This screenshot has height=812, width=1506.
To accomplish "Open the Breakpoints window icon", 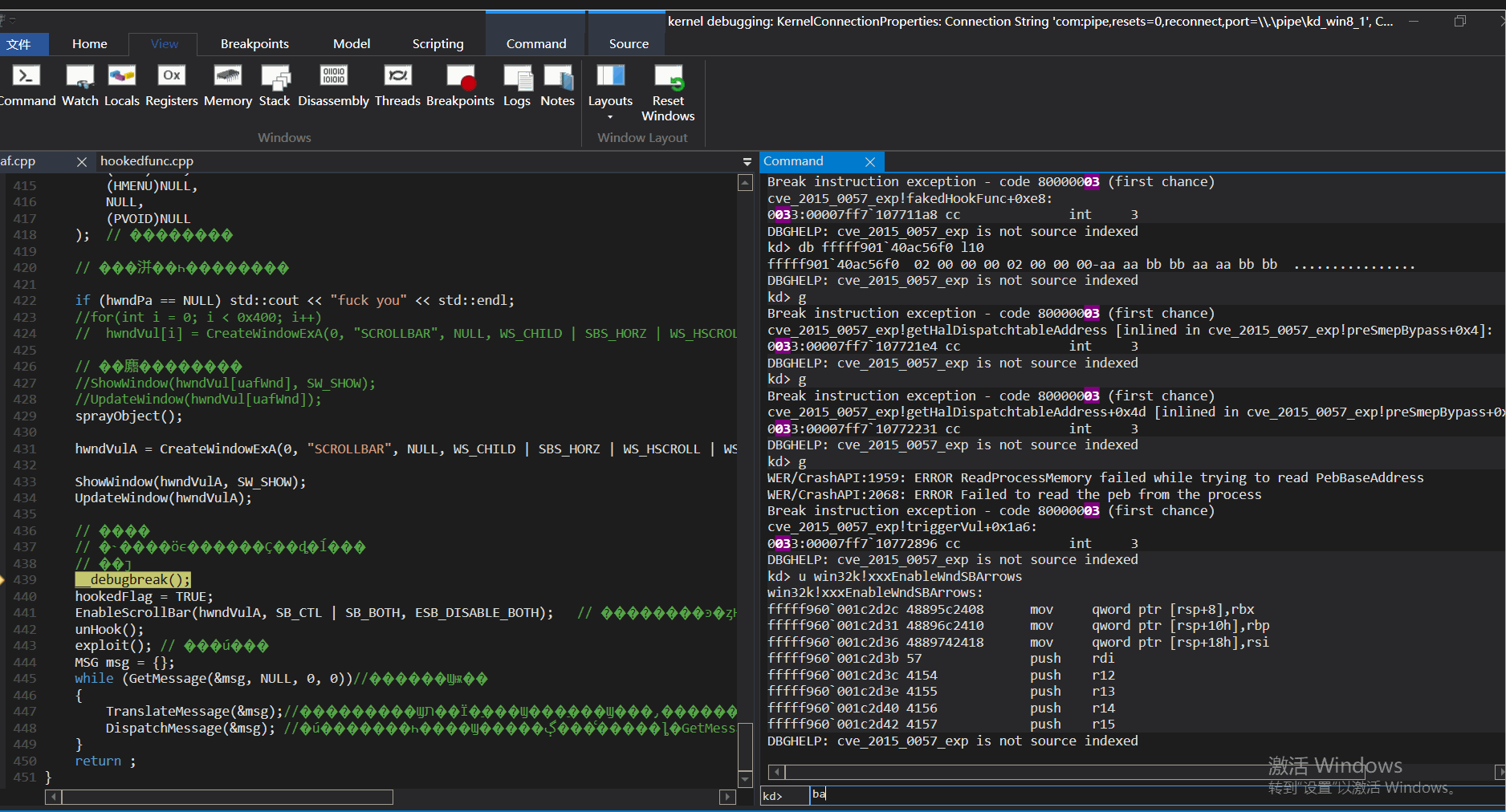I will (460, 86).
